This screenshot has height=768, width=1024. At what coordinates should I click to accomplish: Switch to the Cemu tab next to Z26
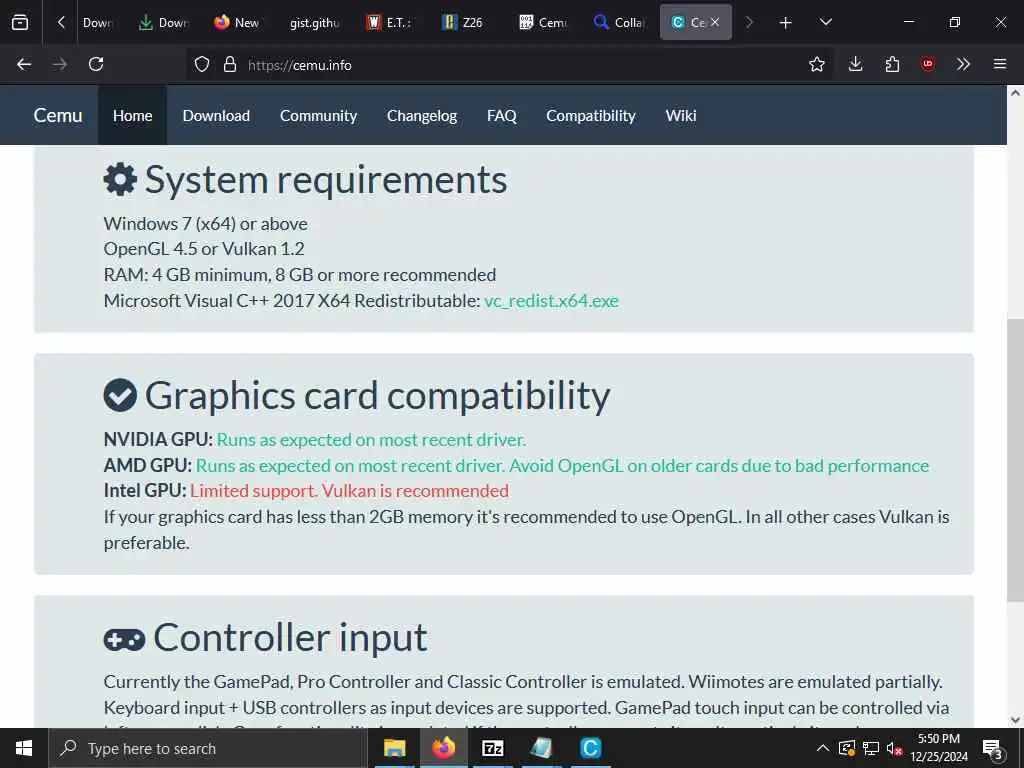543,23
